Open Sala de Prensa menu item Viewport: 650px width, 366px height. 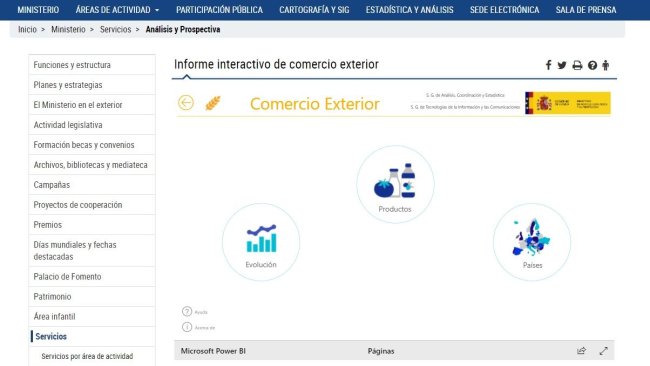pos(586,10)
